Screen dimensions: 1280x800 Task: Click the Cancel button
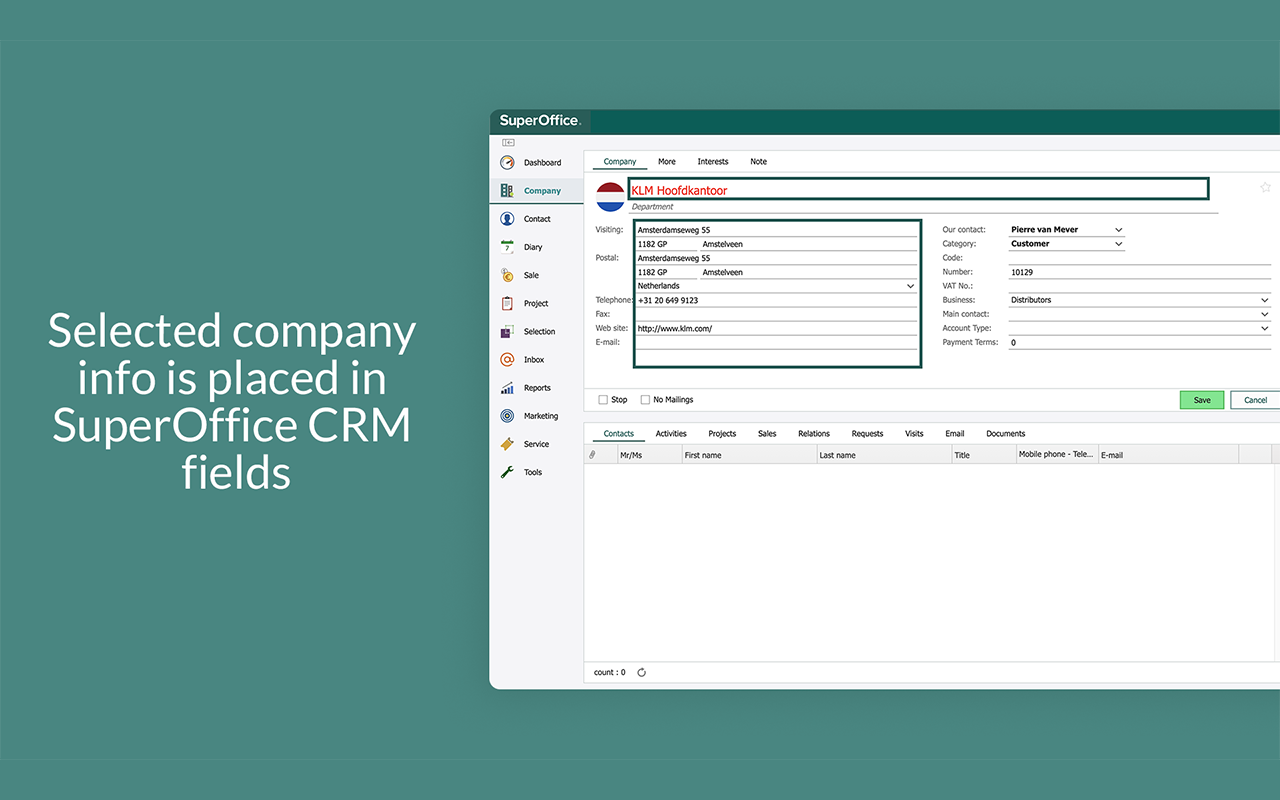[1255, 400]
